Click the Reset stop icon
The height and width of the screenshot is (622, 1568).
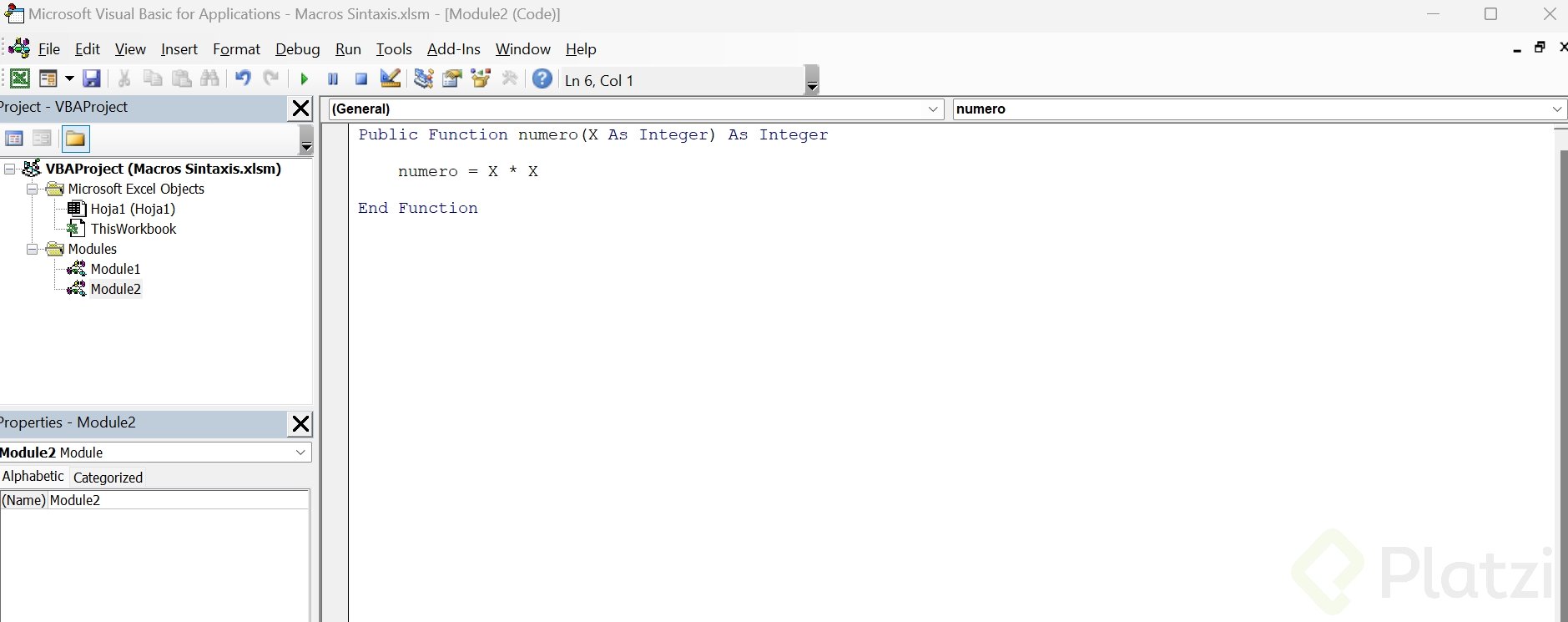coord(361,78)
